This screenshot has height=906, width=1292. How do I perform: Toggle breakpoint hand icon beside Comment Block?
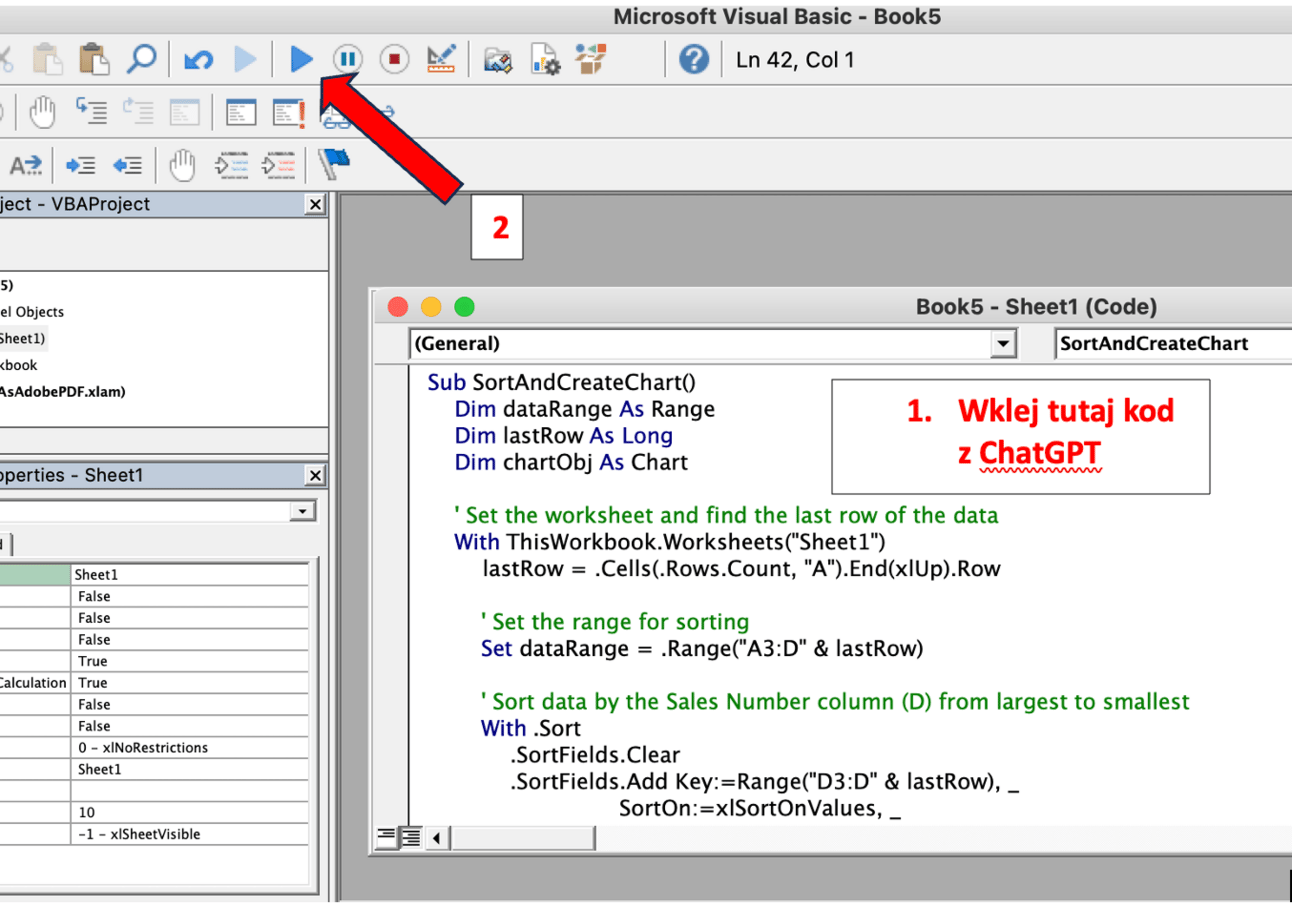[x=181, y=165]
